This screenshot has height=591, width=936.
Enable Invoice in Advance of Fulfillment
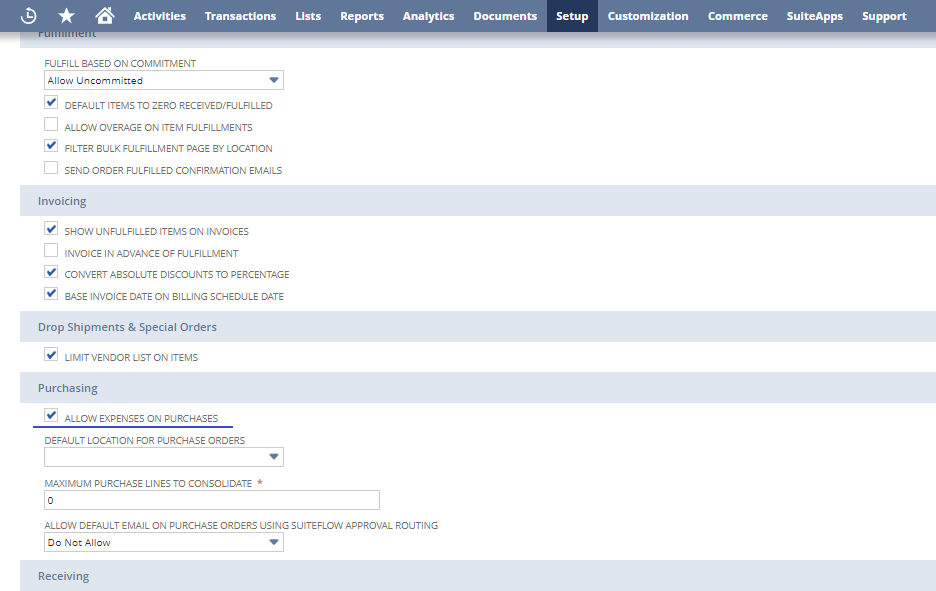tap(51, 250)
